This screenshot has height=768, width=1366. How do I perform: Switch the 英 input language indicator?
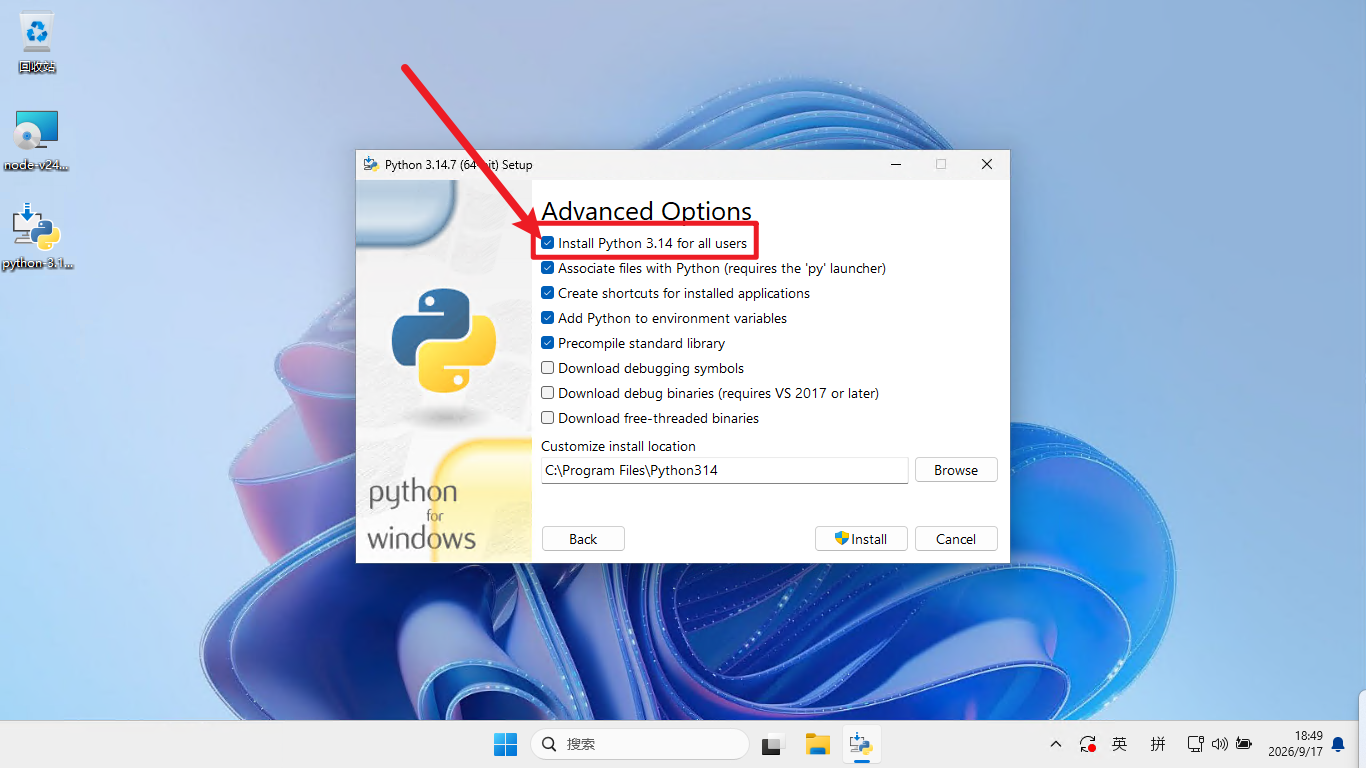pyautogui.click(x=1120, y=744)
